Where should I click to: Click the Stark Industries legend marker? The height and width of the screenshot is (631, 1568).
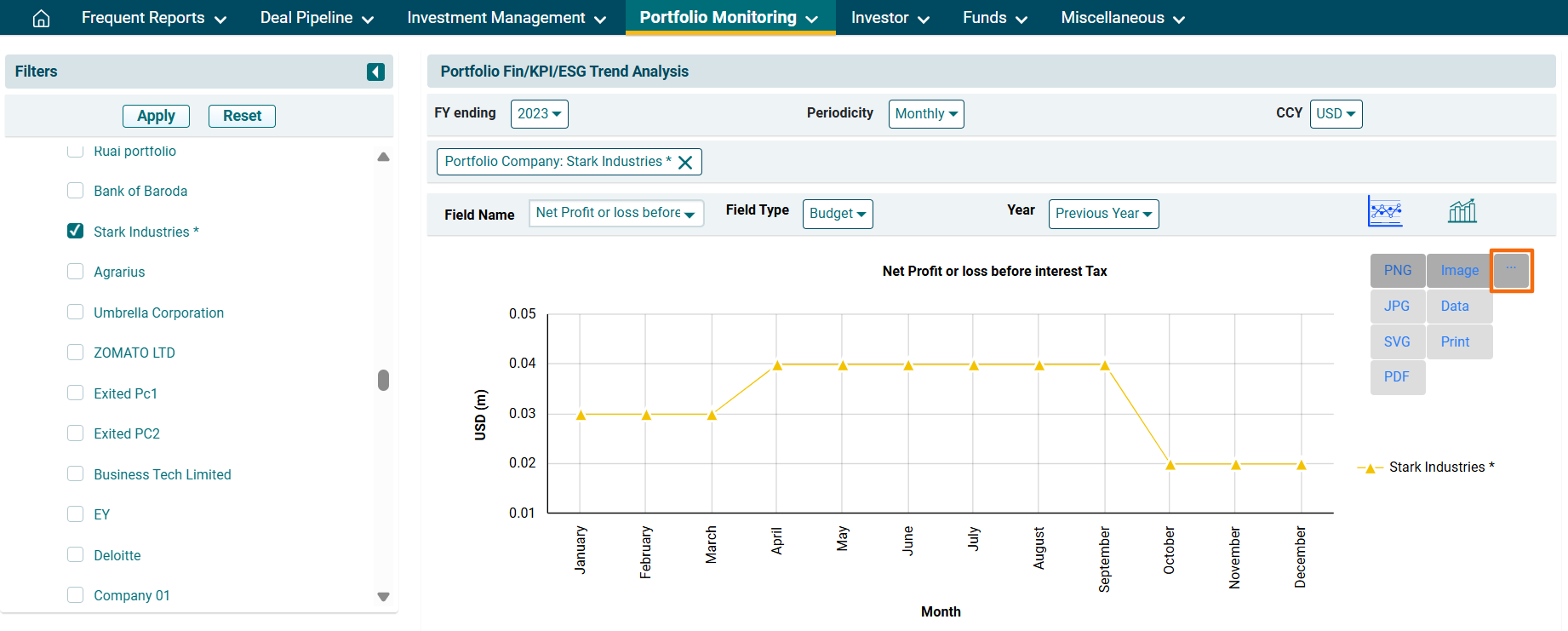click(x=1370, y=468)
